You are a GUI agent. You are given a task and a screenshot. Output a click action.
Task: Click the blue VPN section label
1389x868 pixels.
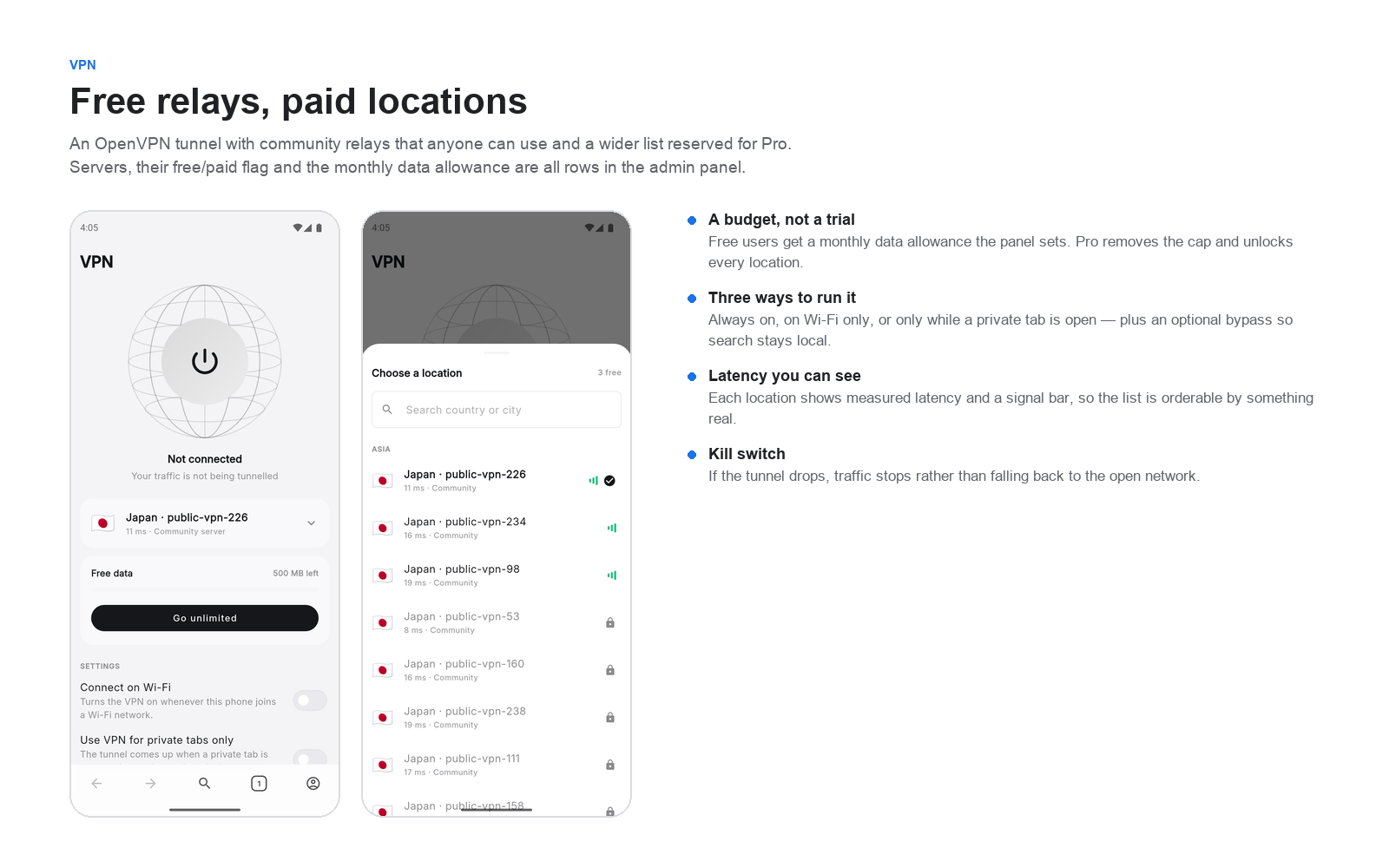[x=82, y=65]
